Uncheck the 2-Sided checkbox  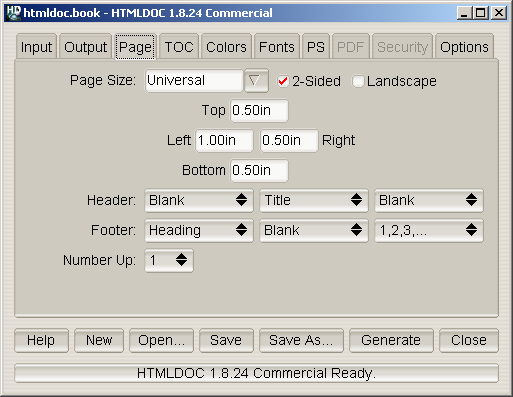click(x=283, y=81)
